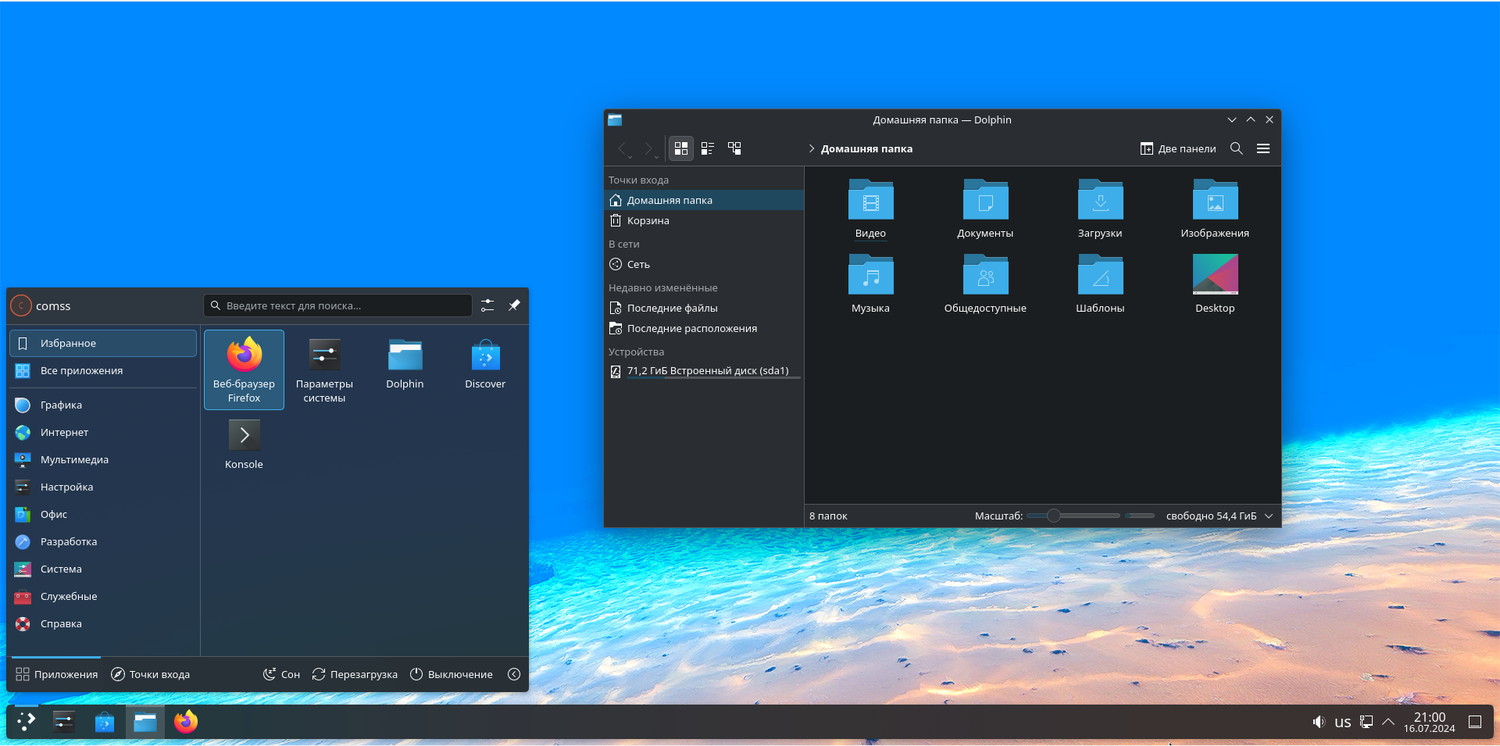This screenshot has height=746, width=1500.
Task: Open Последние расположения in sidebar
Action: tap(704, 328)
